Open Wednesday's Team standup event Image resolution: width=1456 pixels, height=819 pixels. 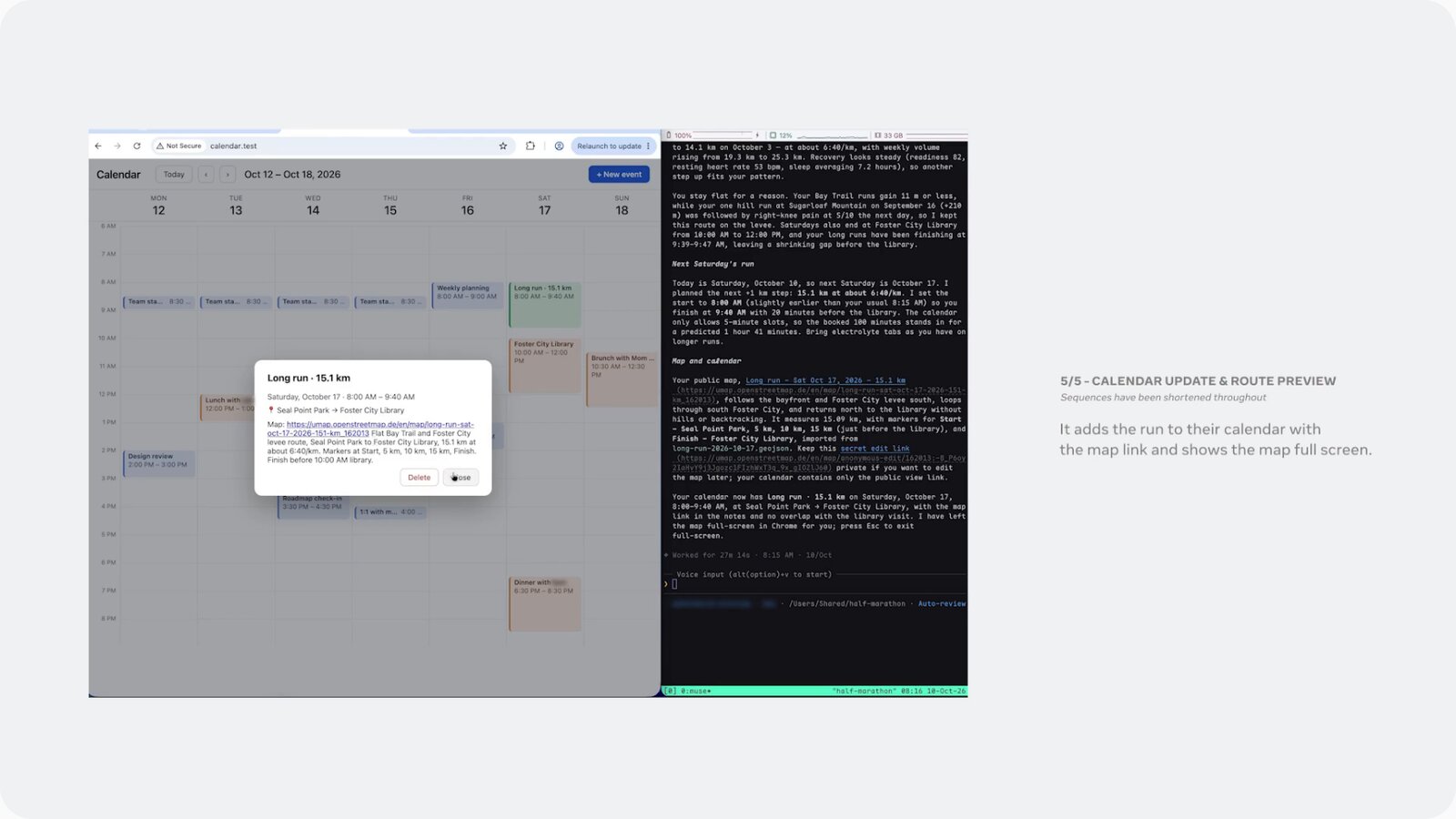[312, 301]
